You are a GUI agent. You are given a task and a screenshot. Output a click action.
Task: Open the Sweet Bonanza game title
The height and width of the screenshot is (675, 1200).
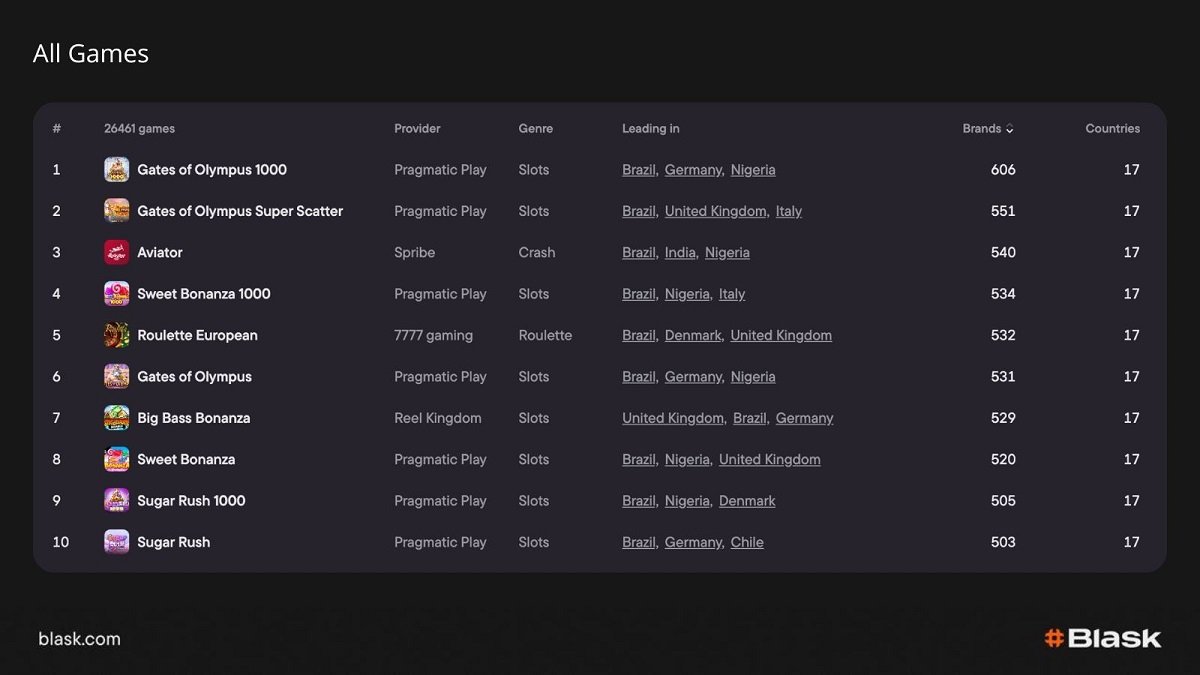tap(186, 460)
